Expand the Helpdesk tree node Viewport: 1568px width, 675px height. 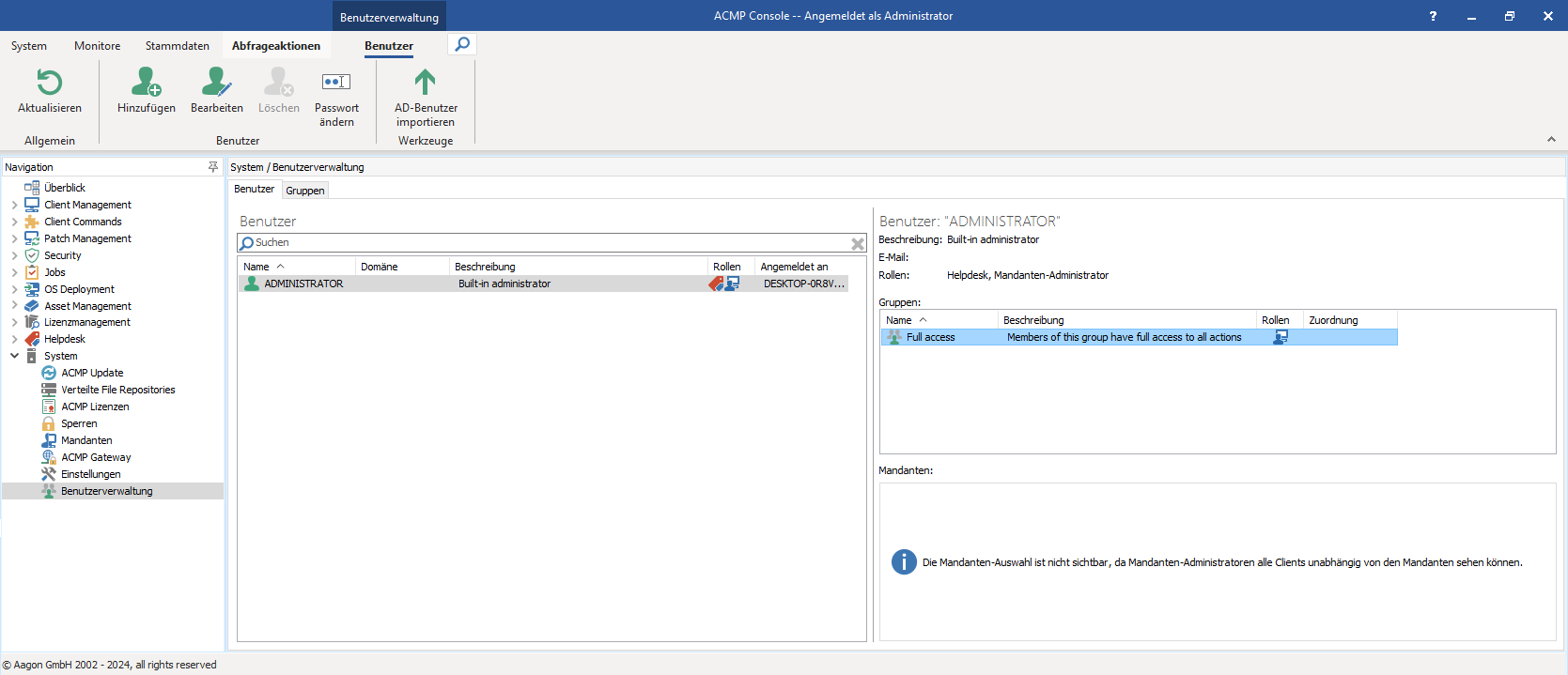[x=14, y=339]
